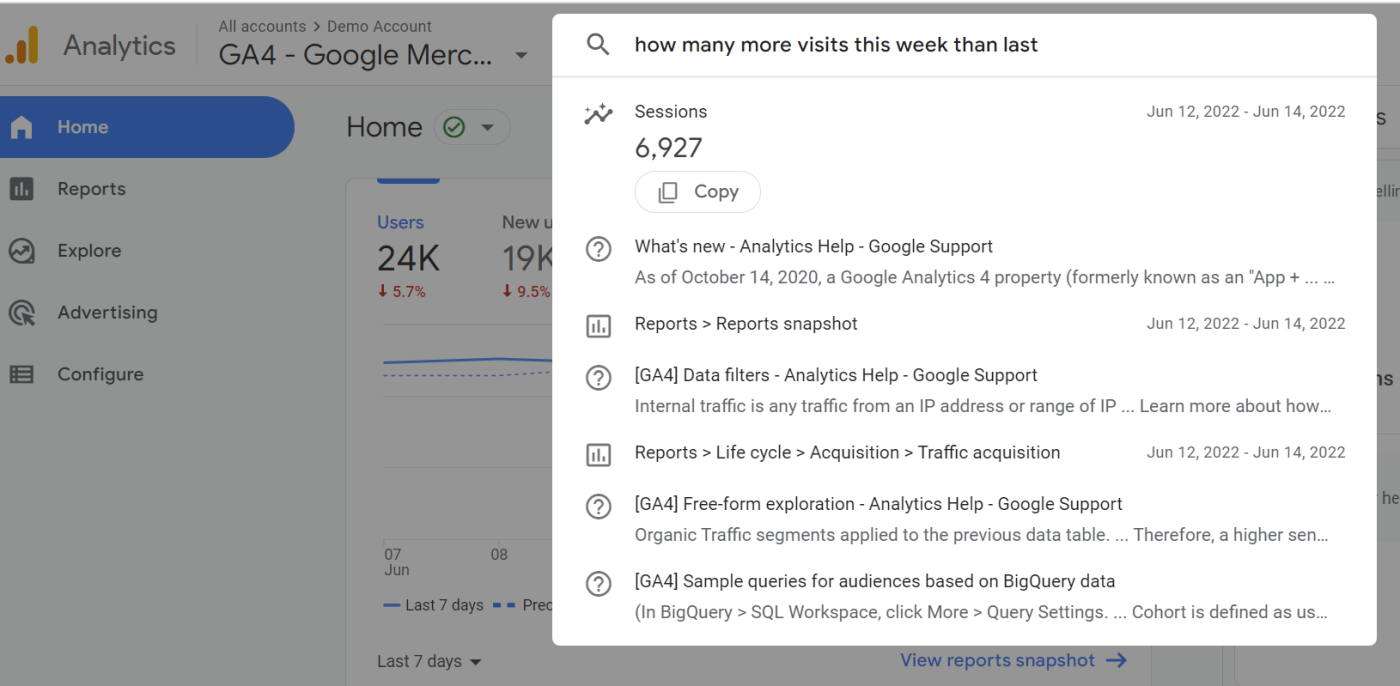Click help icon beside Free-form exploration result

(x=598, y=506)
